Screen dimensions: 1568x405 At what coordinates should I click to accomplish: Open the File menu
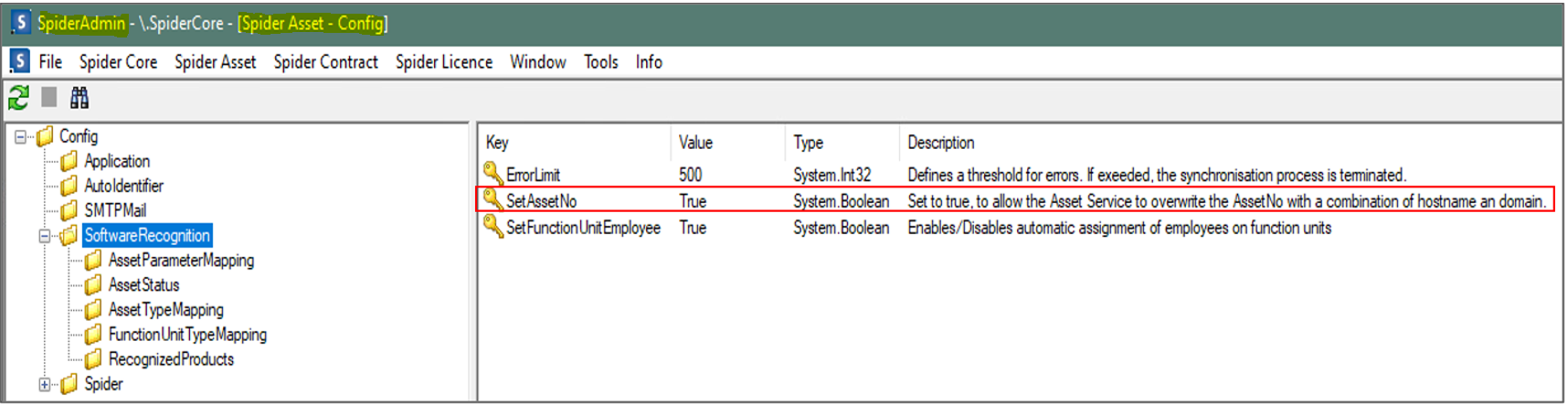pos(50,61)
